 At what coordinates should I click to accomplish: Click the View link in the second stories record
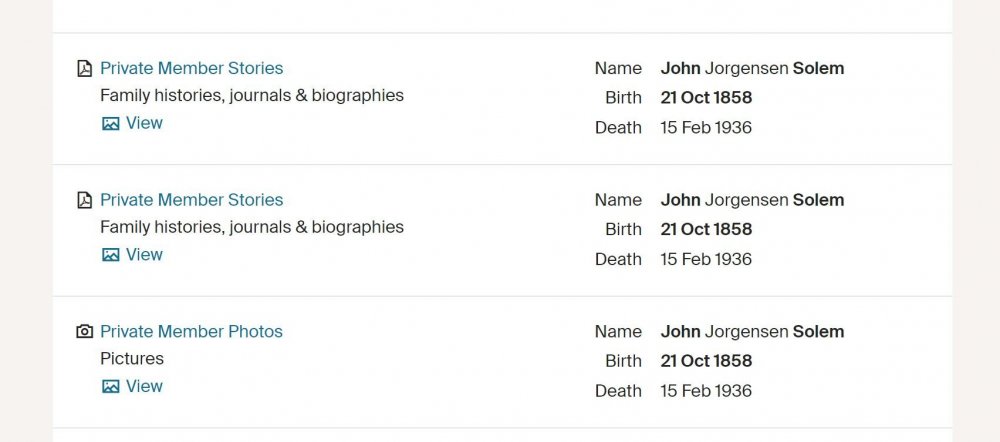(144, 255)
